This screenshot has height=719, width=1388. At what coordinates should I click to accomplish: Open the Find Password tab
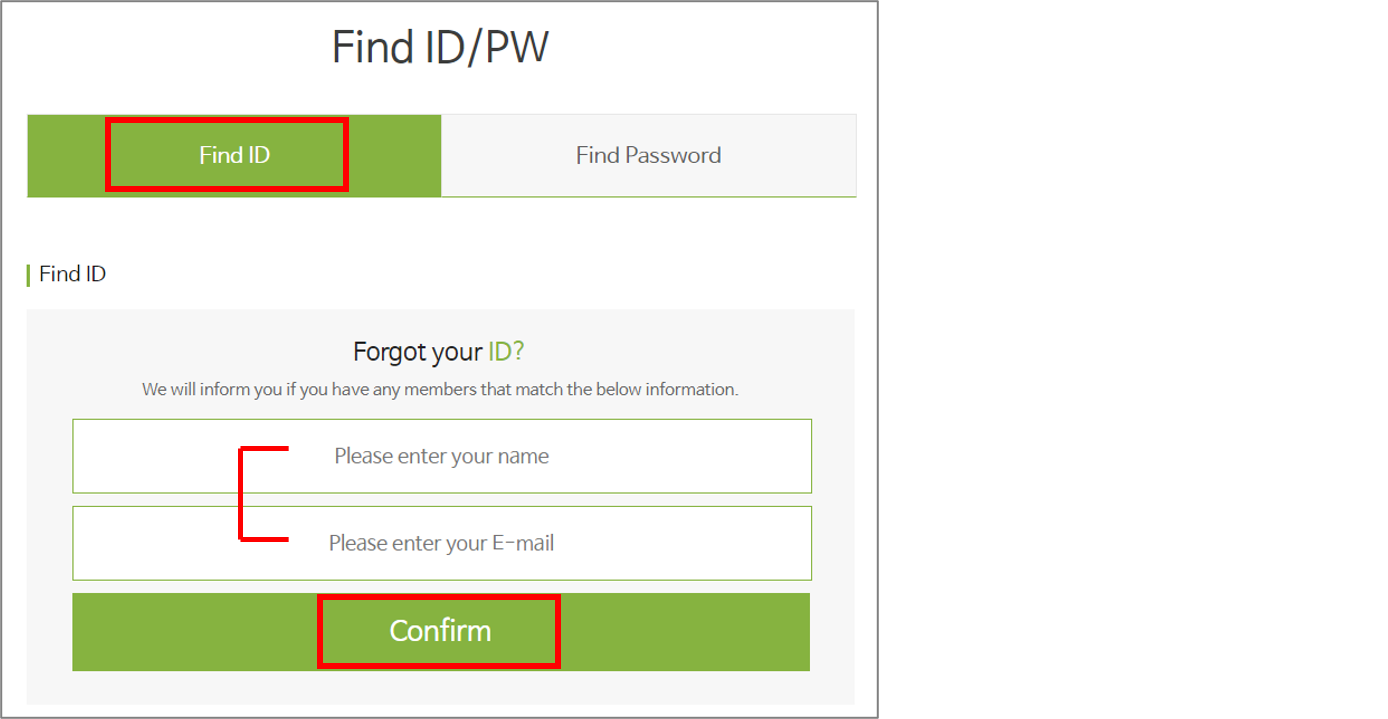648,155
